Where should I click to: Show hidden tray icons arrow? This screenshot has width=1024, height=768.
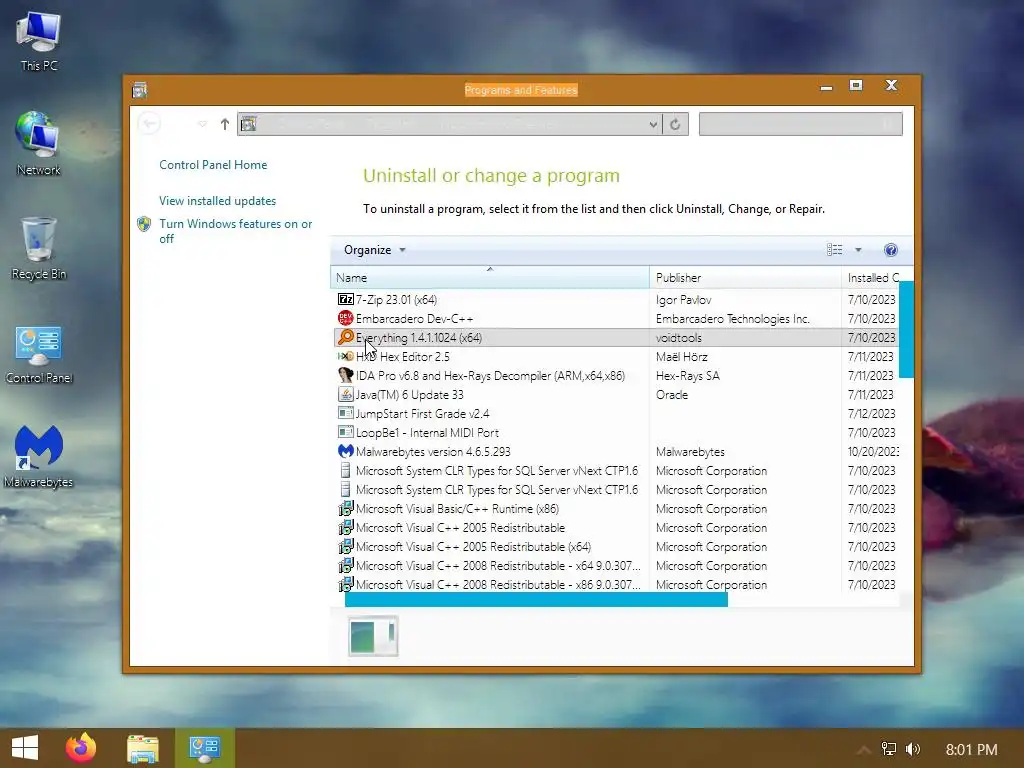click(863, 750)
